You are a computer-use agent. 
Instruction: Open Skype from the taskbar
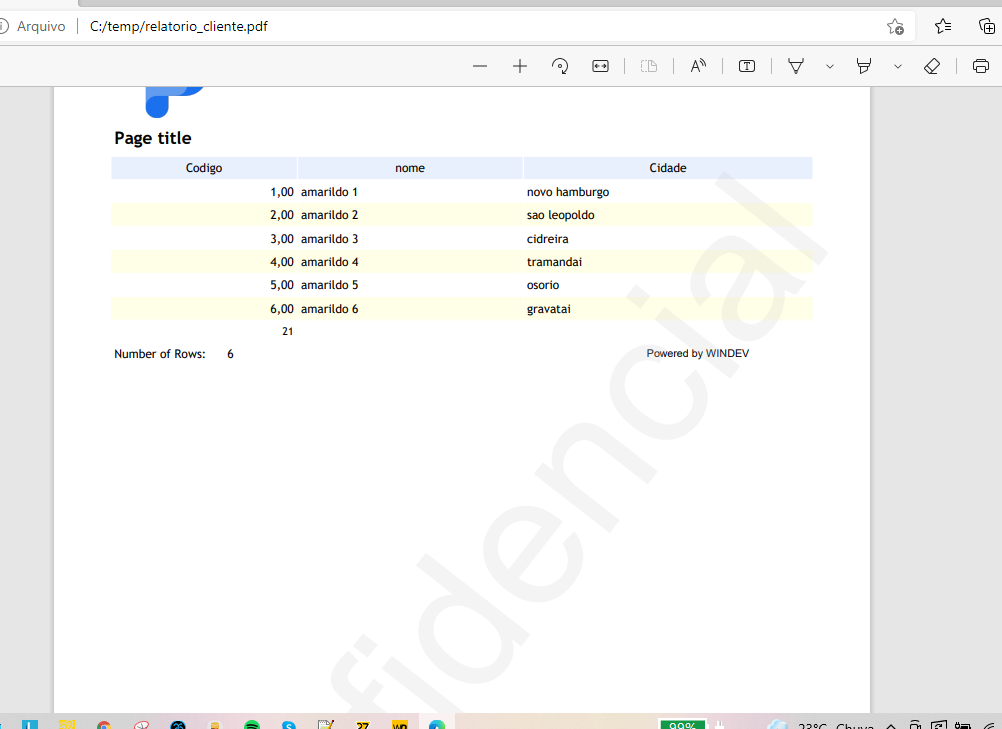coord(289,725)
